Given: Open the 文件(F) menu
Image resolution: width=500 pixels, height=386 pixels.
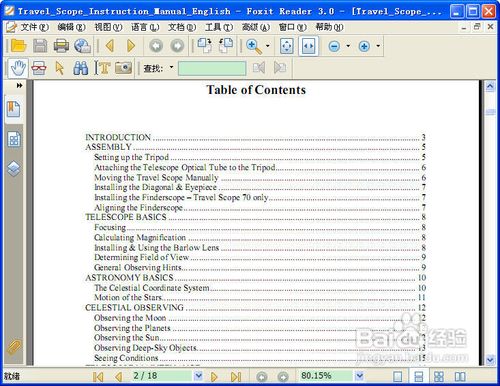Looking at the screenshot, I should click(34, 27).
